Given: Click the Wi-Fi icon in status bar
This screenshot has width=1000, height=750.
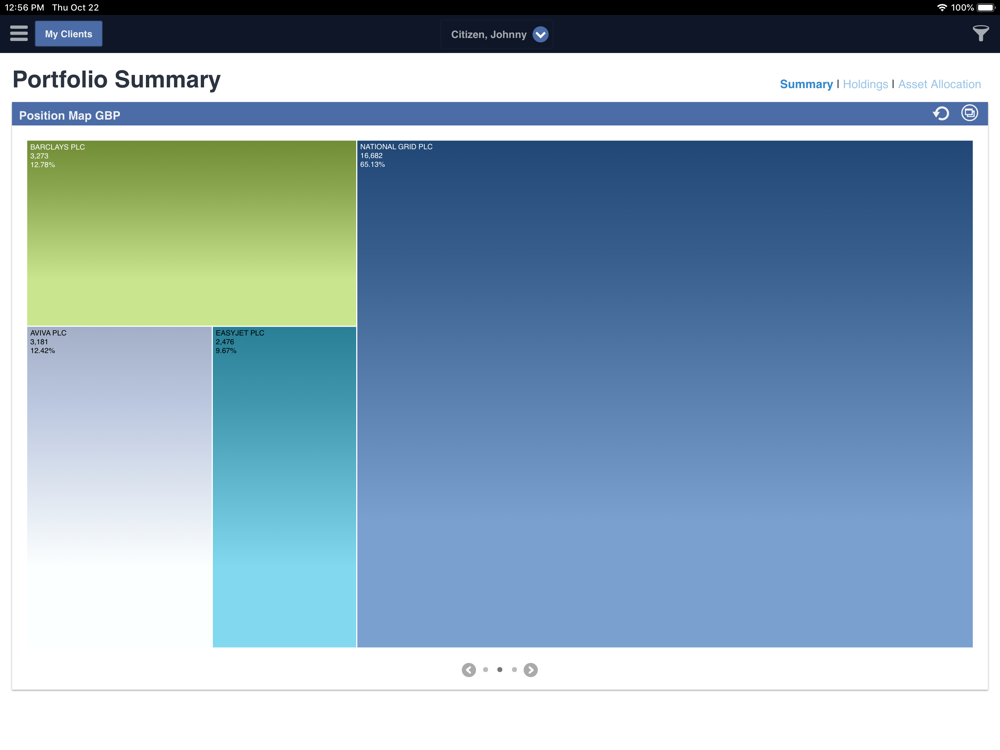Looking at the screenshot, I should coord(942,8).
